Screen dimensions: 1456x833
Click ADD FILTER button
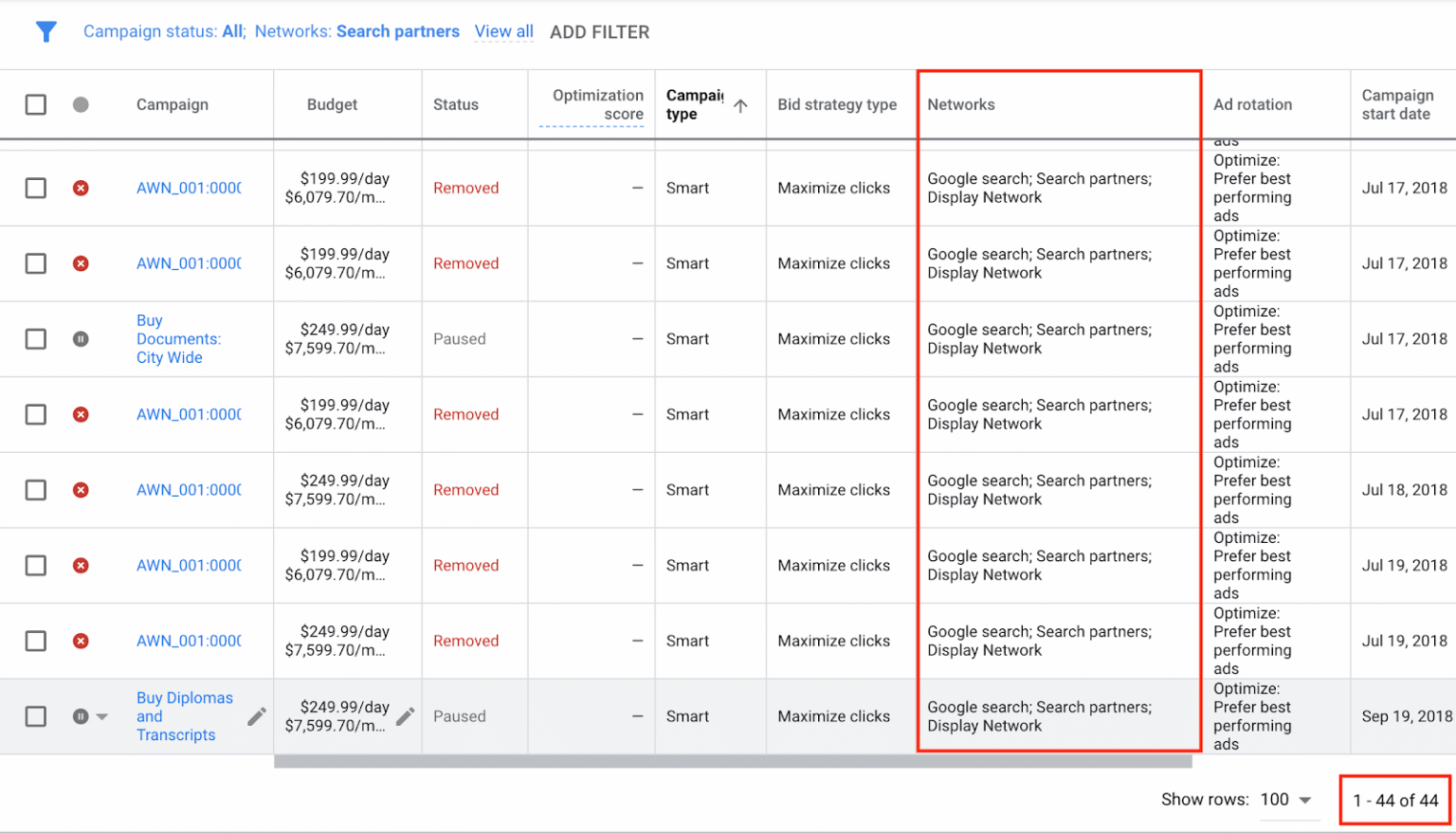coord(599,32)
